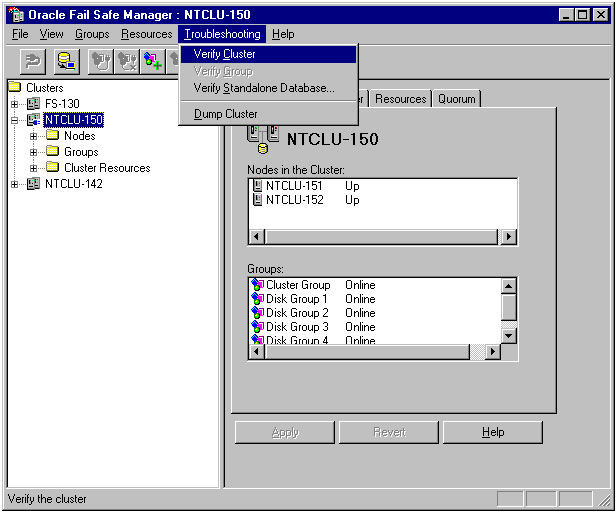Click the NTCLU-151 node icon in list
Image resolution: width=616 pixels, height=512 pixels.
coord(257,185)
